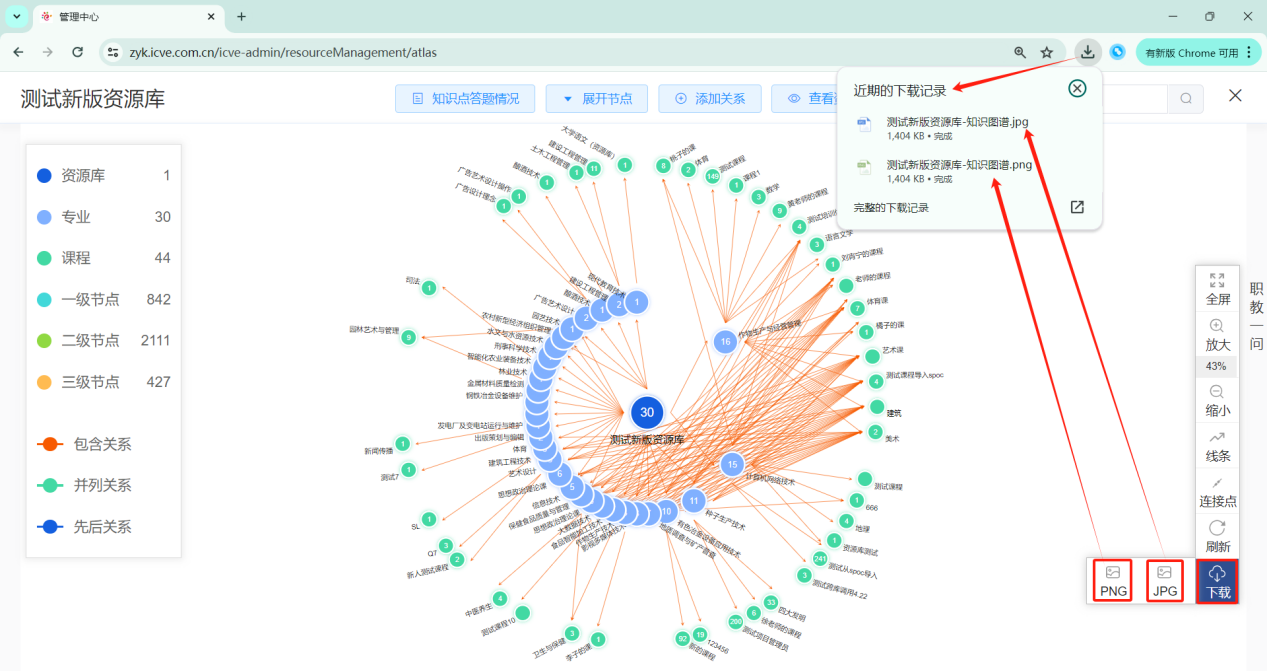
Task: Expand the 展开节点 dropdown
Action: (603, 98)
